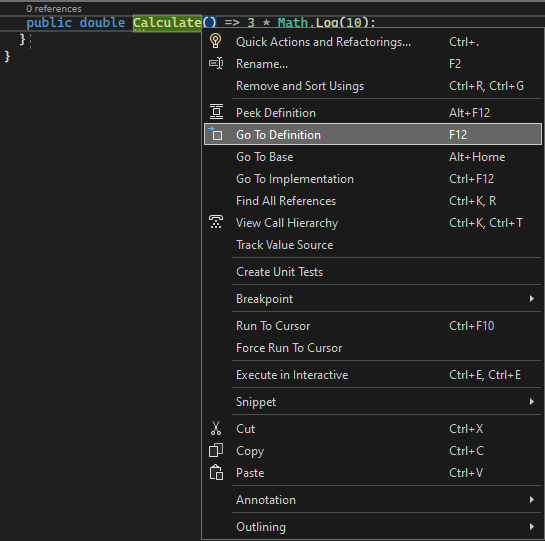Click the Go To Definition icon
The image size is (545, 541).
[x=215, y=134]
